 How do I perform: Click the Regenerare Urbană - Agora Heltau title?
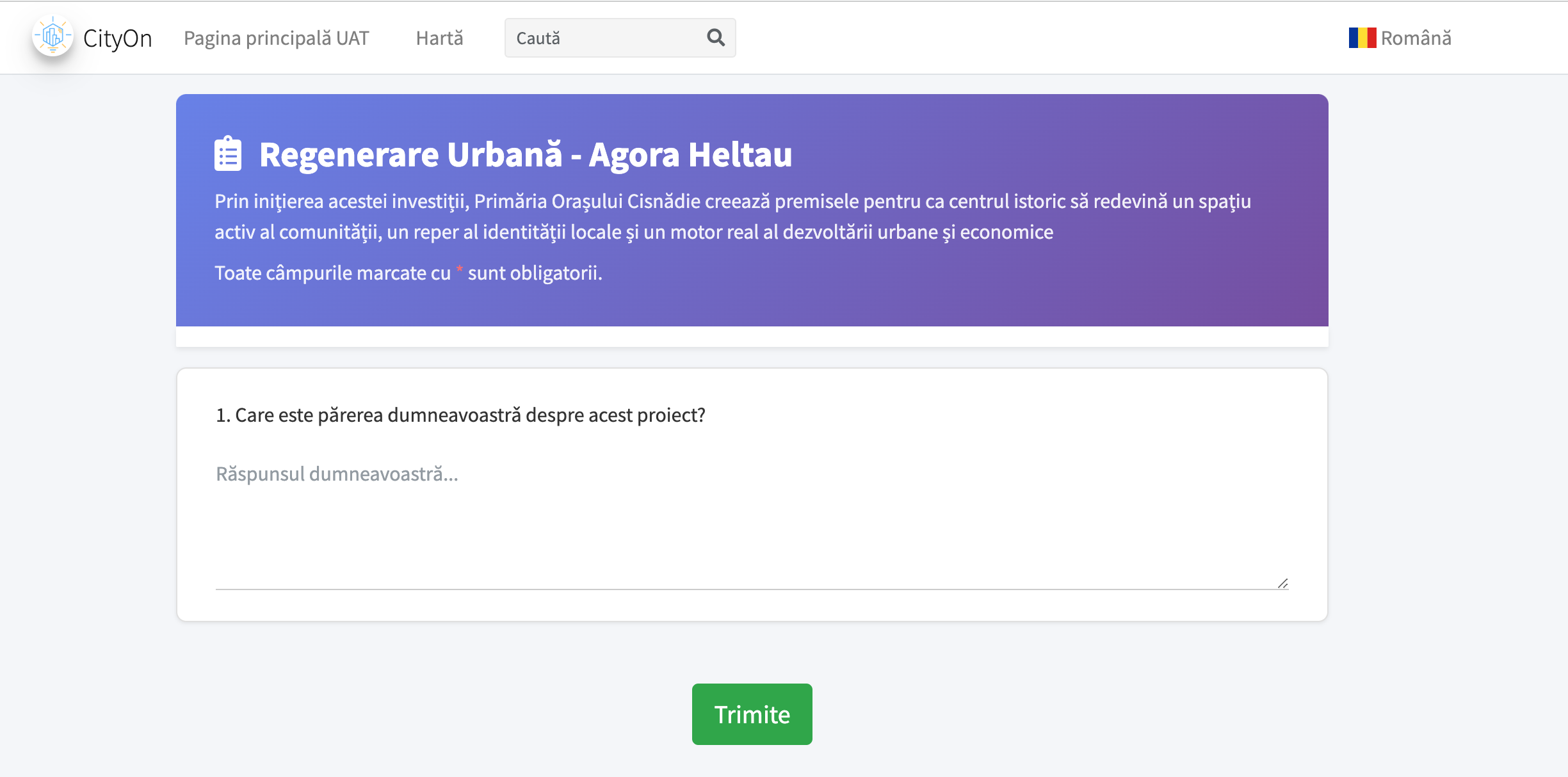[526, 154]
